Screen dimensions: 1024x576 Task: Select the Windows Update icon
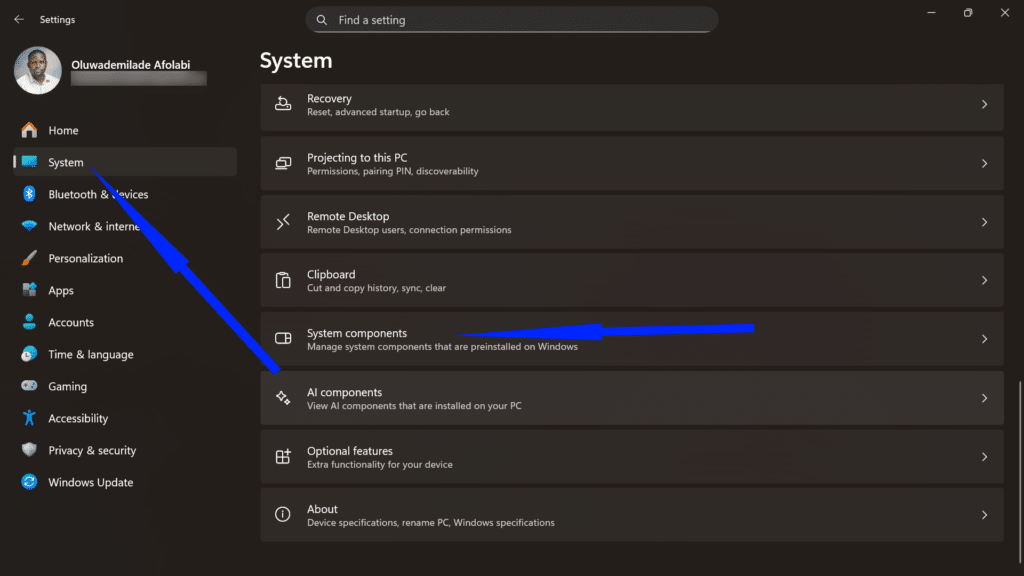[30, 482]
